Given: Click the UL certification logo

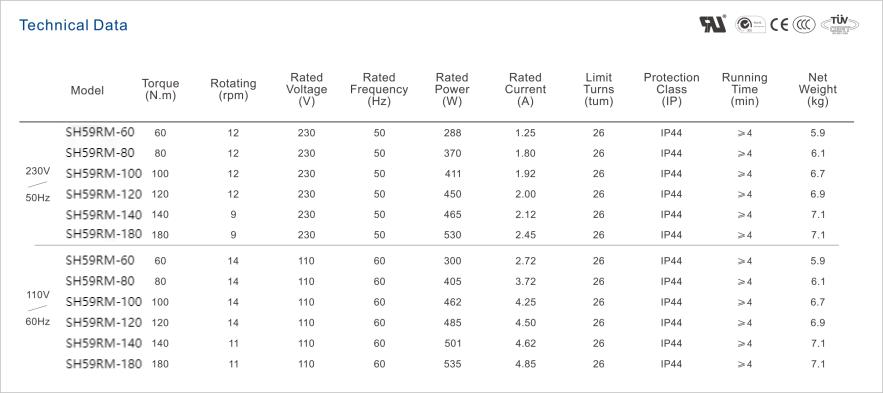Looking at the screenshot, I should click(x=712, y=24).
